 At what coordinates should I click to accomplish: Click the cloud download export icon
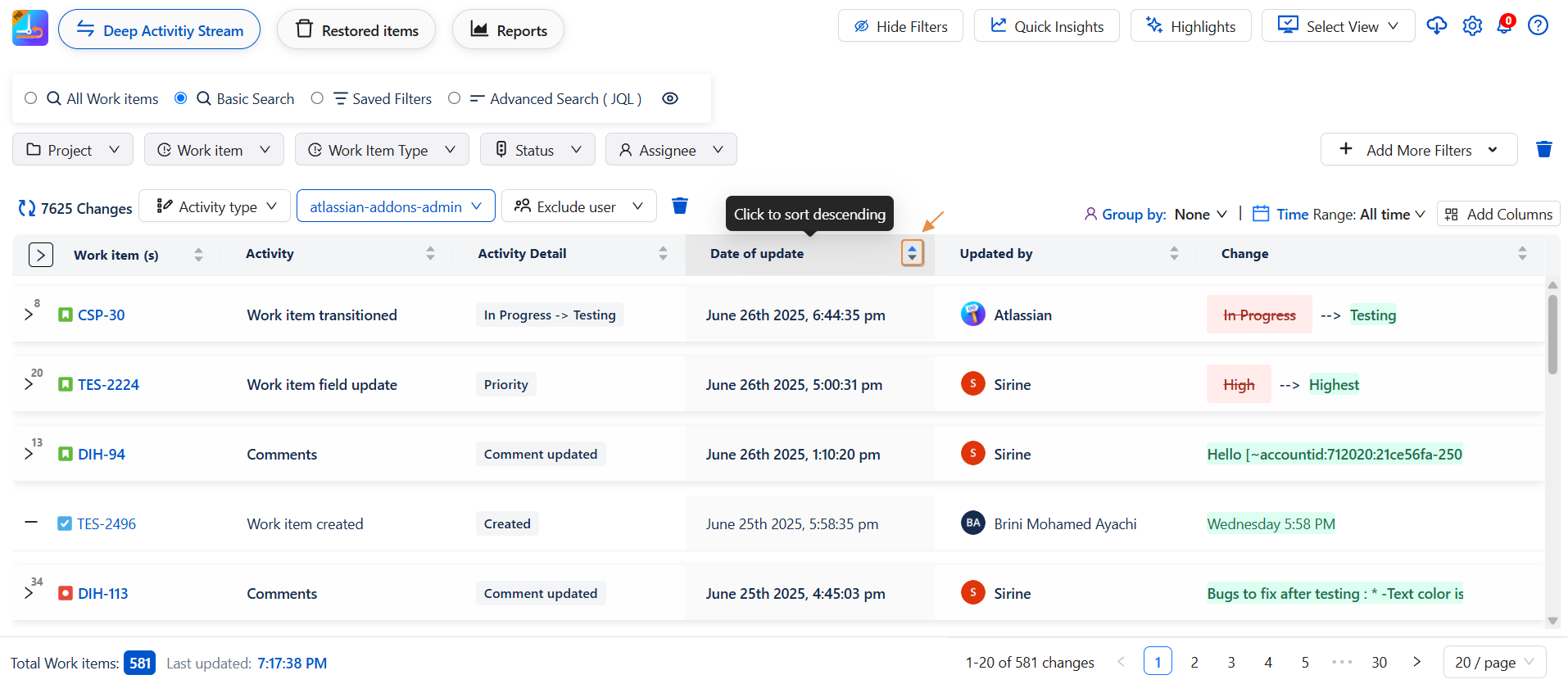click(x=1436, y=26)
